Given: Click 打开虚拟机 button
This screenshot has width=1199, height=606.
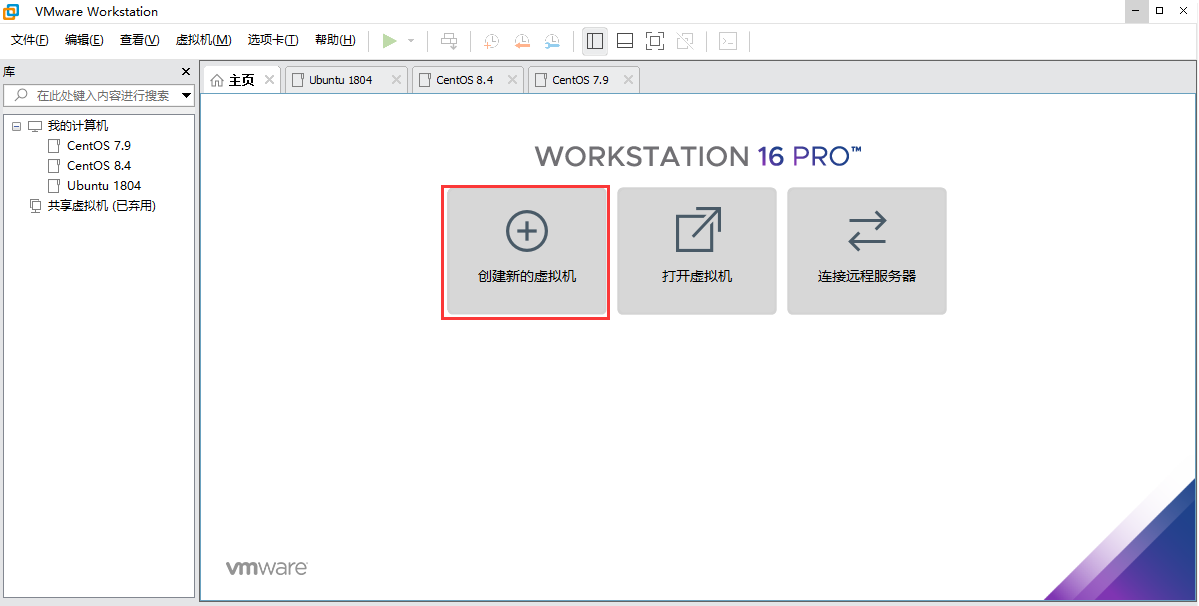Looking at the screenshot, I should point(697,251).
